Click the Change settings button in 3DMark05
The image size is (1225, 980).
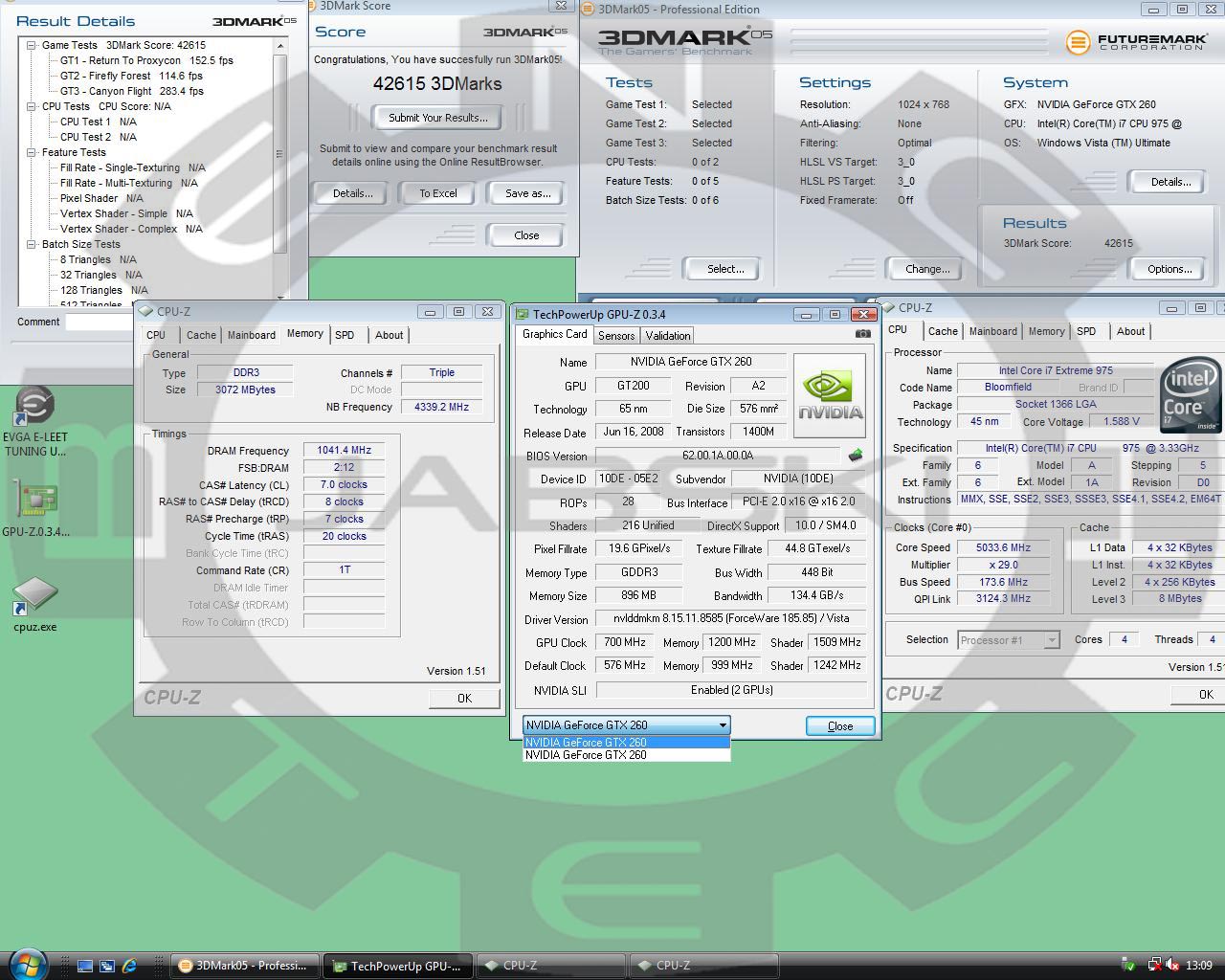coord(927,269)
